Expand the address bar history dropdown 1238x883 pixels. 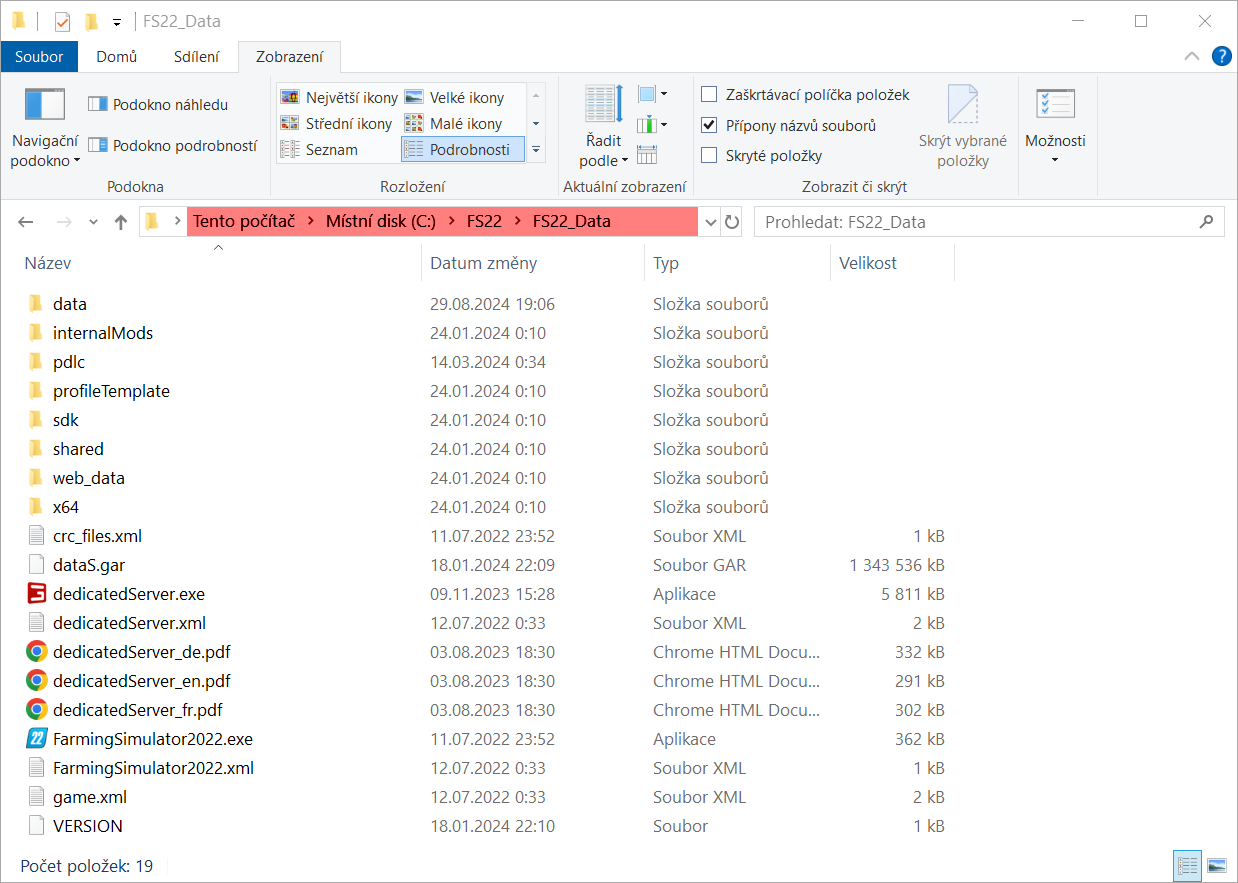pos(709,222)
